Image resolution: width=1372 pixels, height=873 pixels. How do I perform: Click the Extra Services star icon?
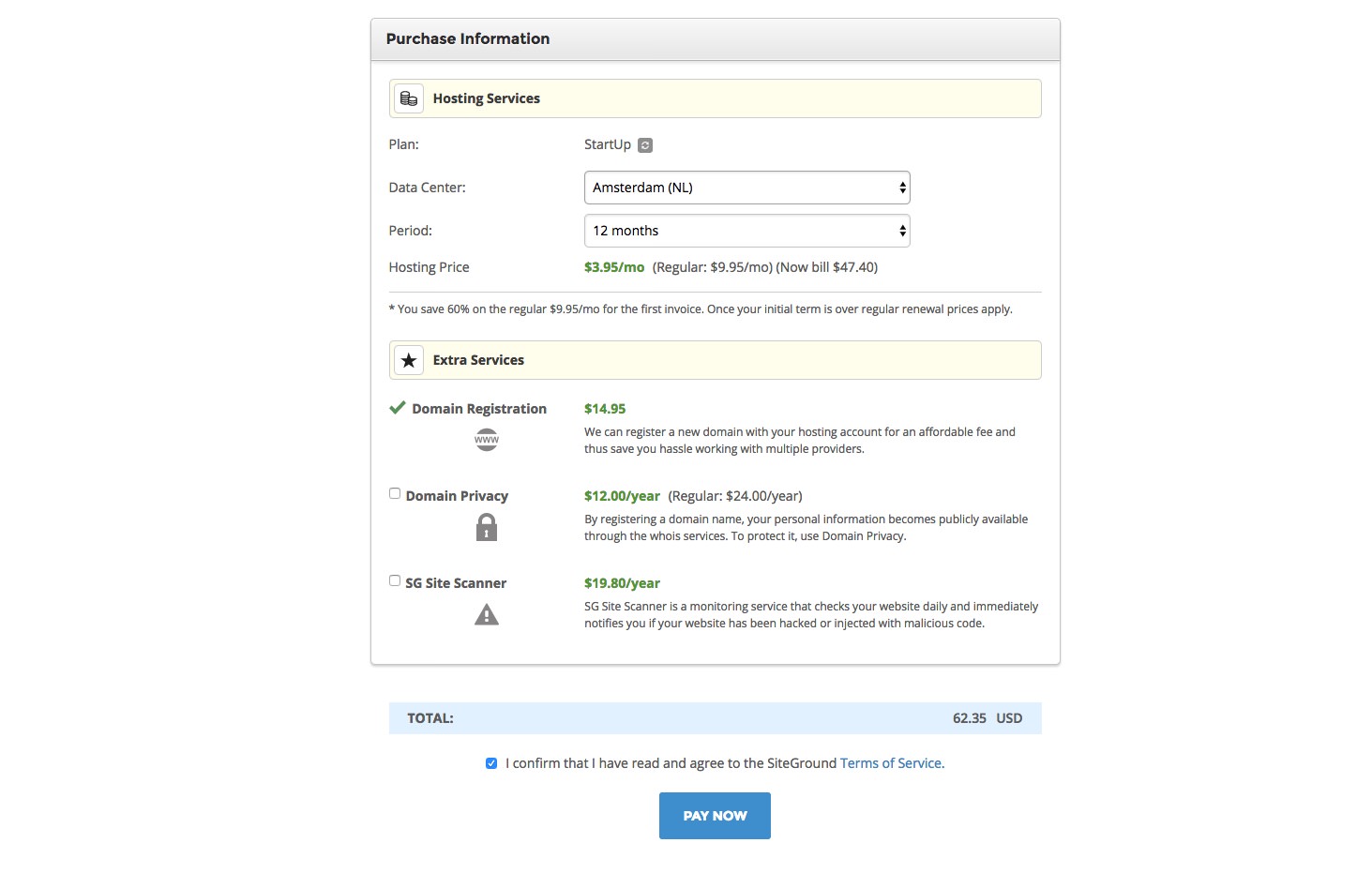409,360
